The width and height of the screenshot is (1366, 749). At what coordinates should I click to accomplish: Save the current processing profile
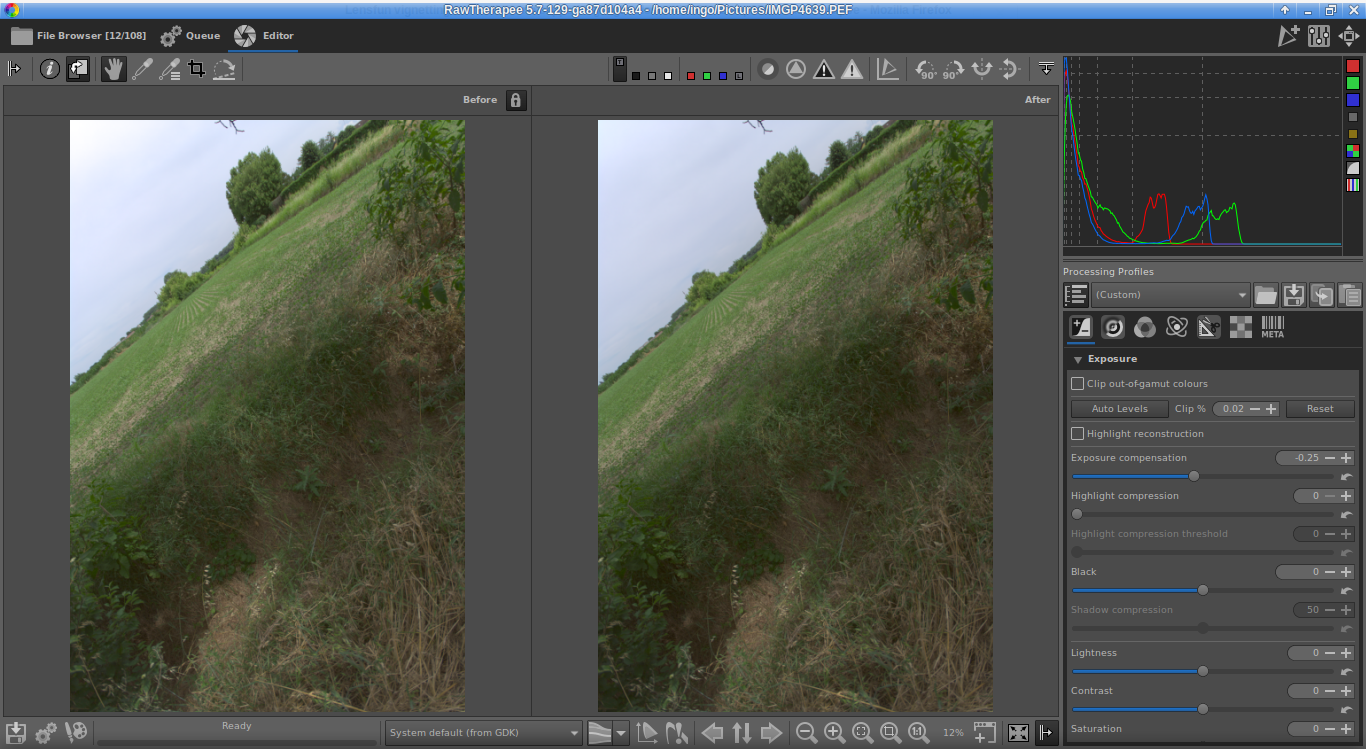1294,295
